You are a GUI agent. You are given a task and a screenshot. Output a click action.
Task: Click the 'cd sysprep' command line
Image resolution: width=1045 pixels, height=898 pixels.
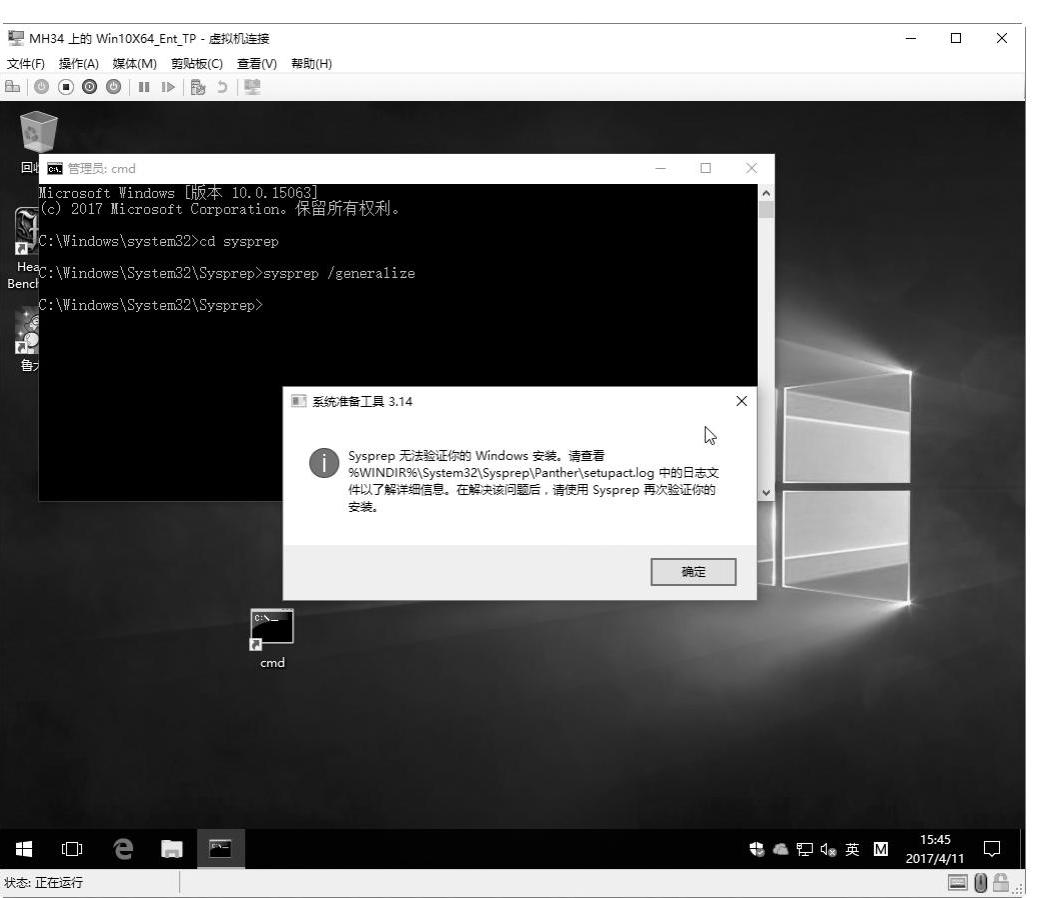pos(239,241)
